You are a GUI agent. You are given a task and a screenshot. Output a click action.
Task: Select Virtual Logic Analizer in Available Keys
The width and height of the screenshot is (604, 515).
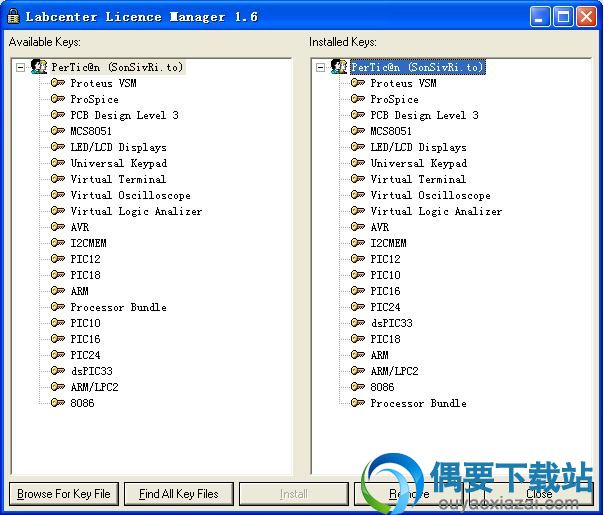point(136,211)
